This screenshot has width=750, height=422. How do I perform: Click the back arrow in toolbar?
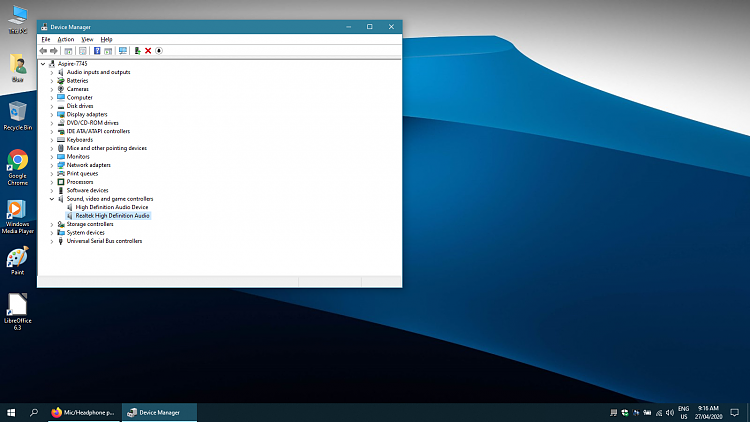pos(44,51)
